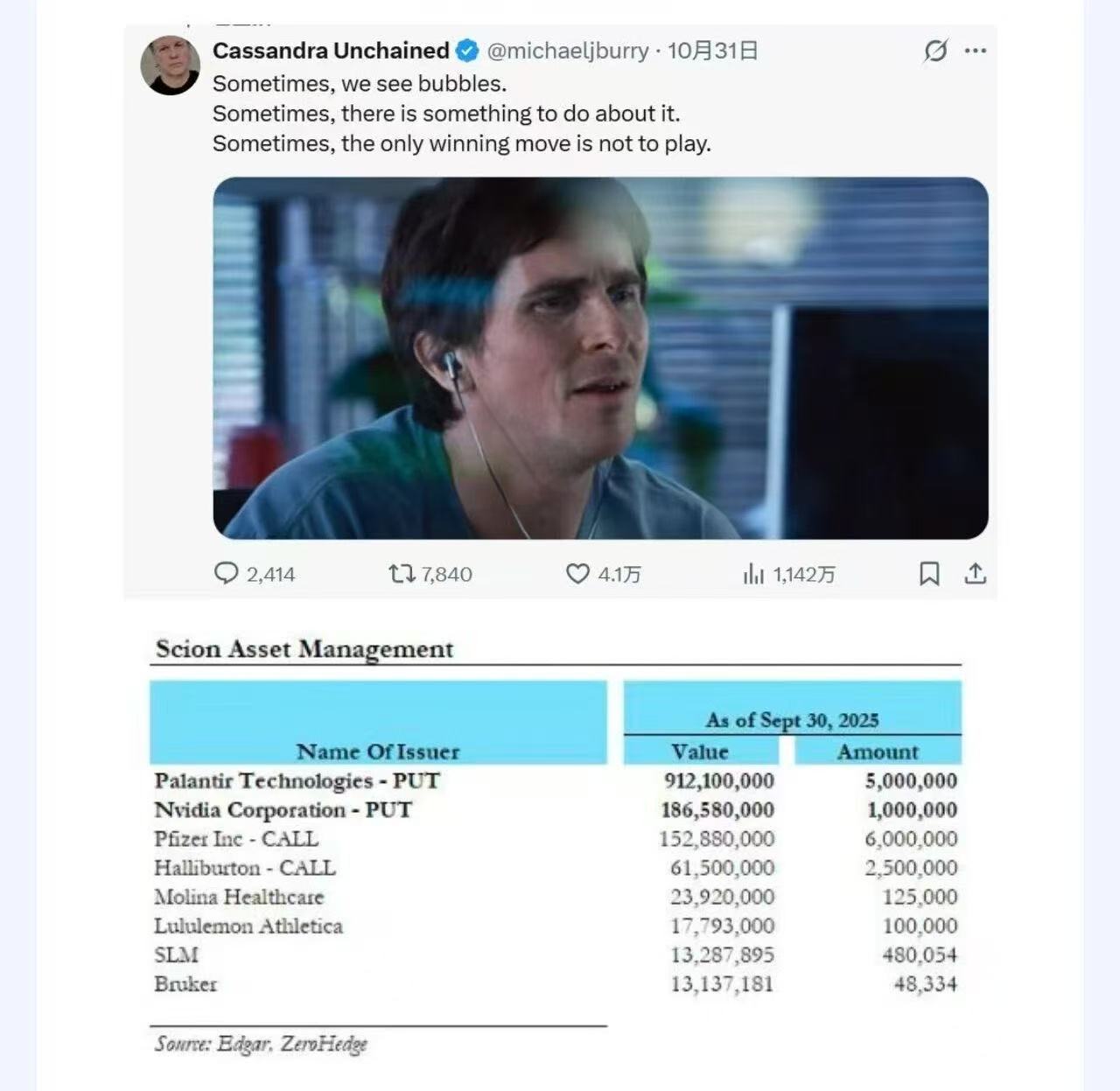Click the 1,142万 views count

[803, 575]
